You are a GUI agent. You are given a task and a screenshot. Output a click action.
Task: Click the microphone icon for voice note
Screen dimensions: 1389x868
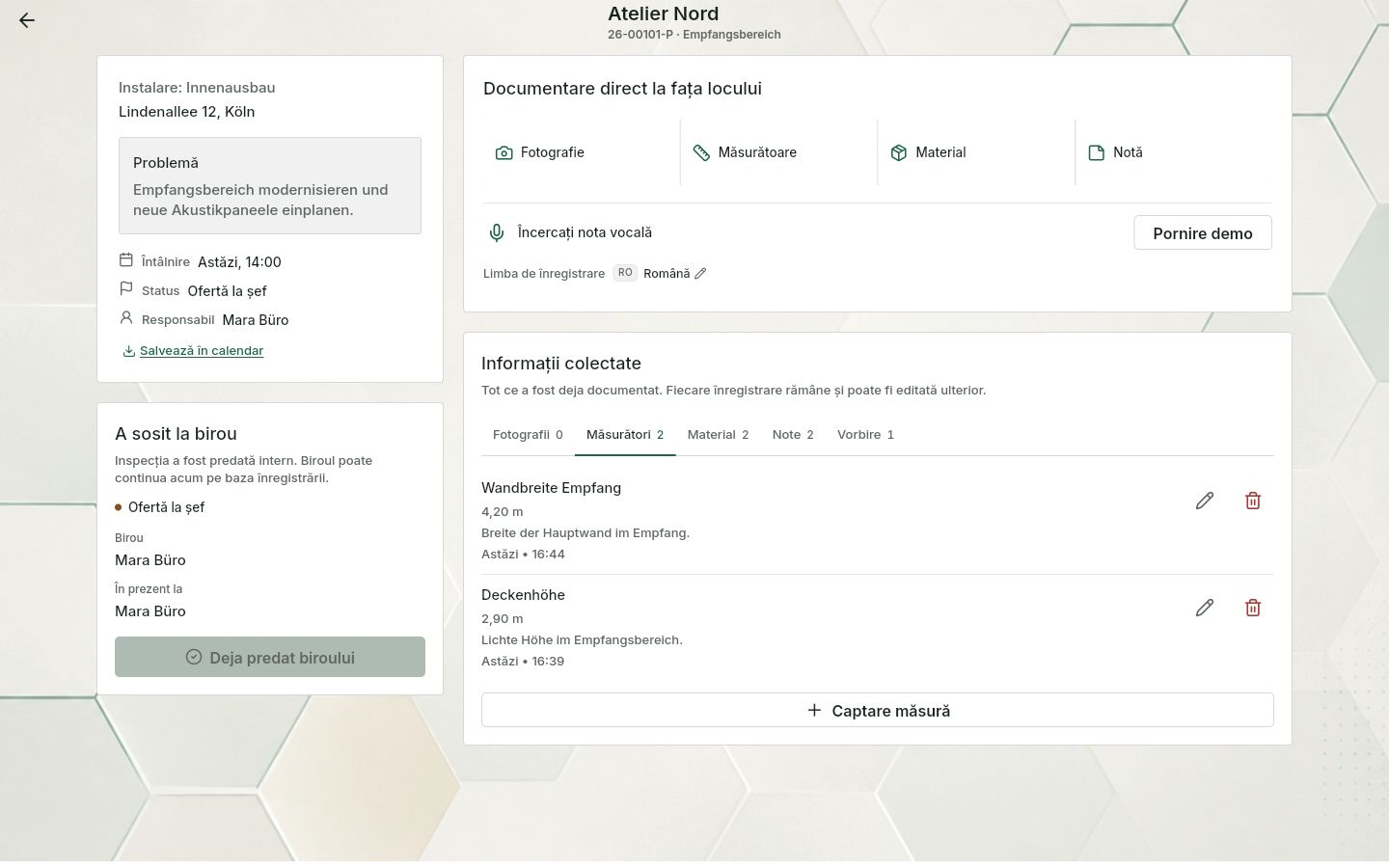coord(496,232)
